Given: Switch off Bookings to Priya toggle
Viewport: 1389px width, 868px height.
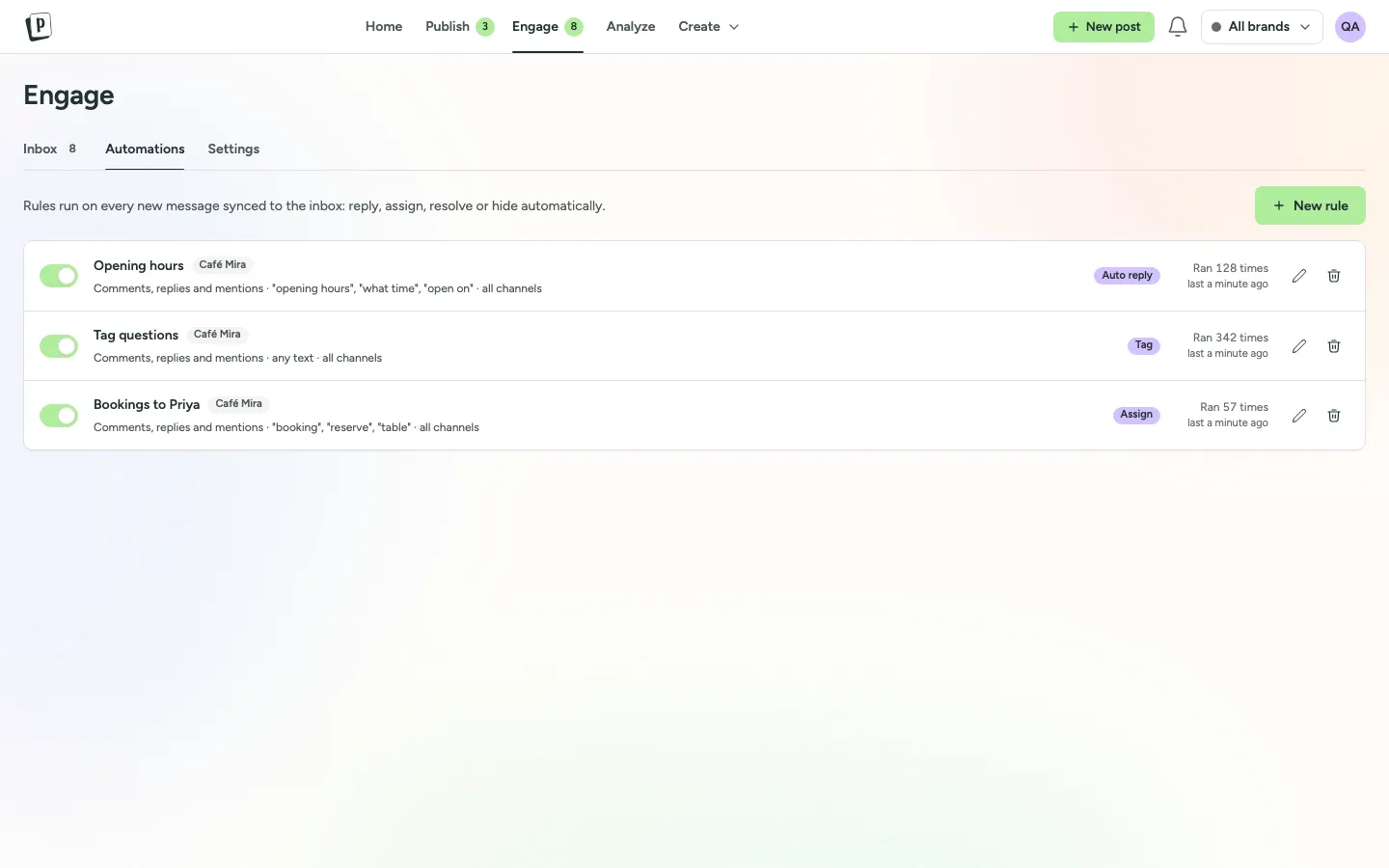Looking at the screenshot, I should click(59, 416).
